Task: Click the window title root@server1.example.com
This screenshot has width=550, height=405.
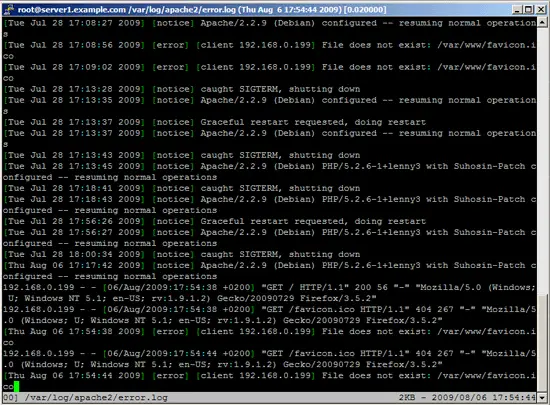Action: pyautogui.click(x=72, y=9)
